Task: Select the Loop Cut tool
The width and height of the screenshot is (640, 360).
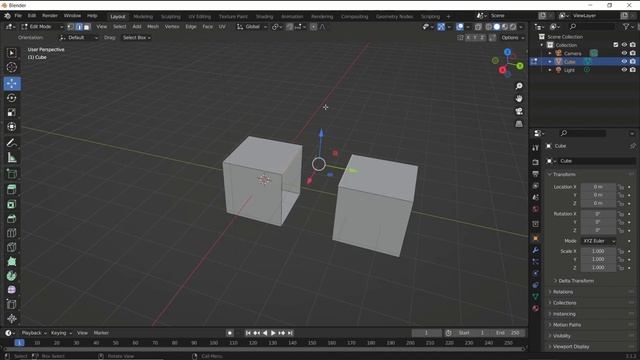Action: click(x=11, y=233)
